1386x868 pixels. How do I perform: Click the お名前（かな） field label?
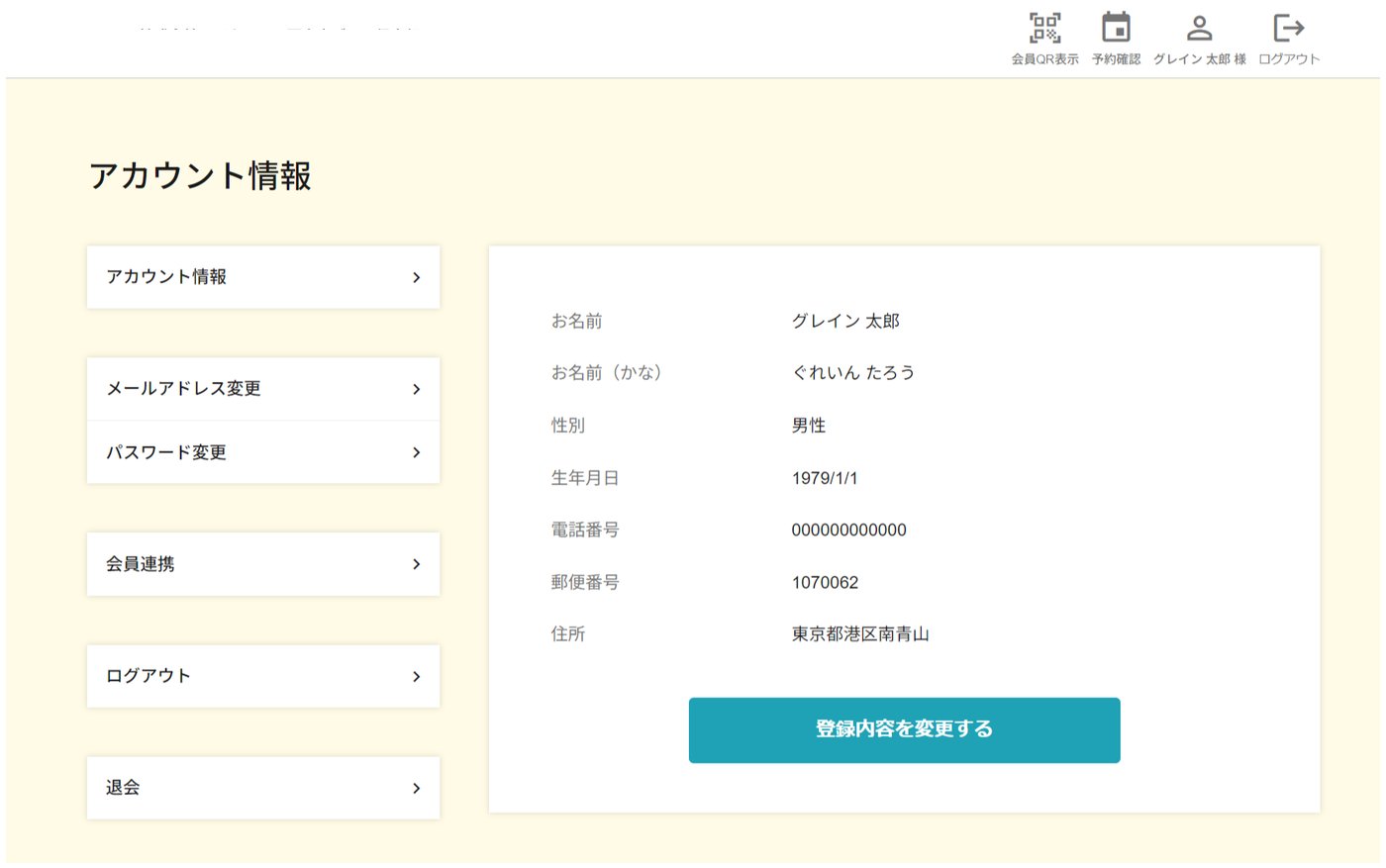(607, 373)
